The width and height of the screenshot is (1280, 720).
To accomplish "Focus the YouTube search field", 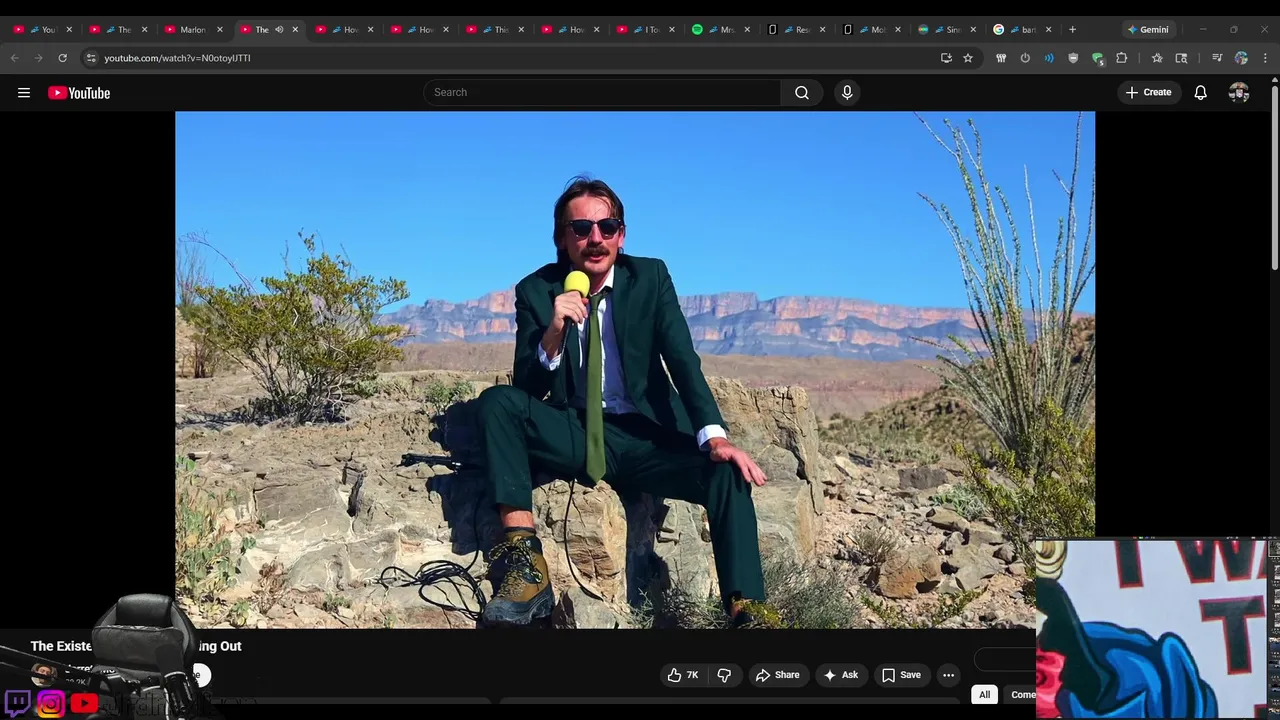I will (603, 92).
